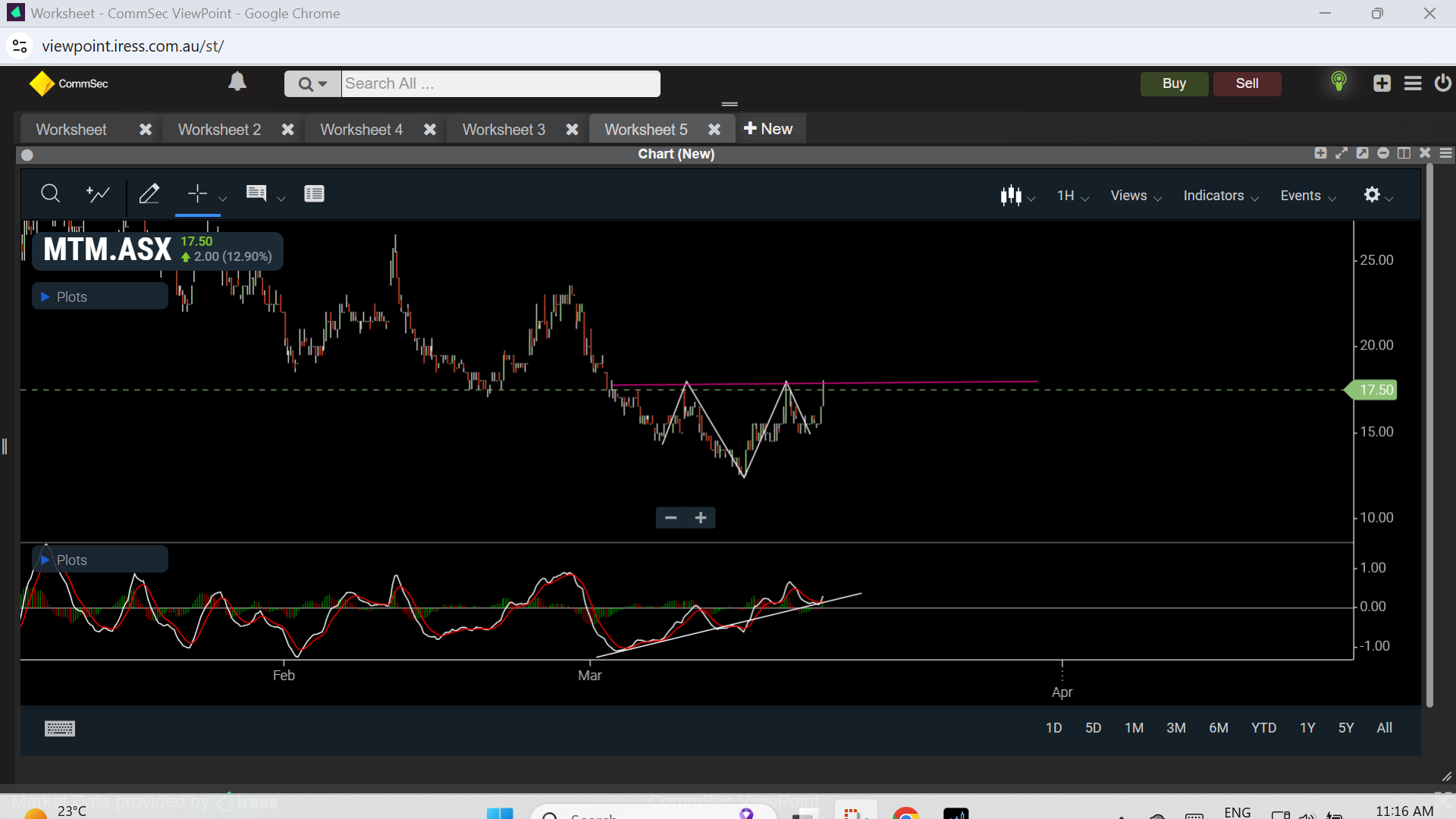The image size is (1456, 819).
Task: Click the chart widget add plus icon
Action: (x=1320, y=154)
